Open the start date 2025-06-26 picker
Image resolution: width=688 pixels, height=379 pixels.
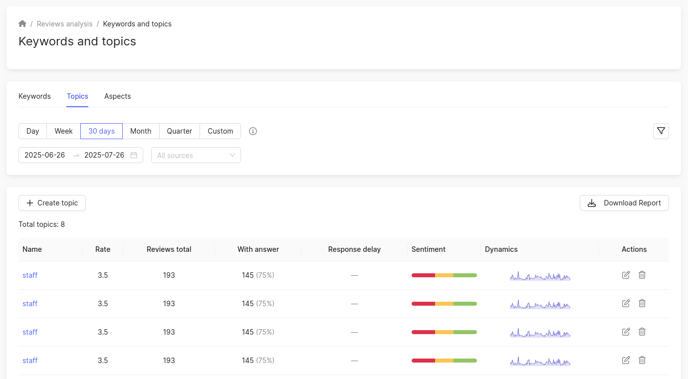coord(45,155)
